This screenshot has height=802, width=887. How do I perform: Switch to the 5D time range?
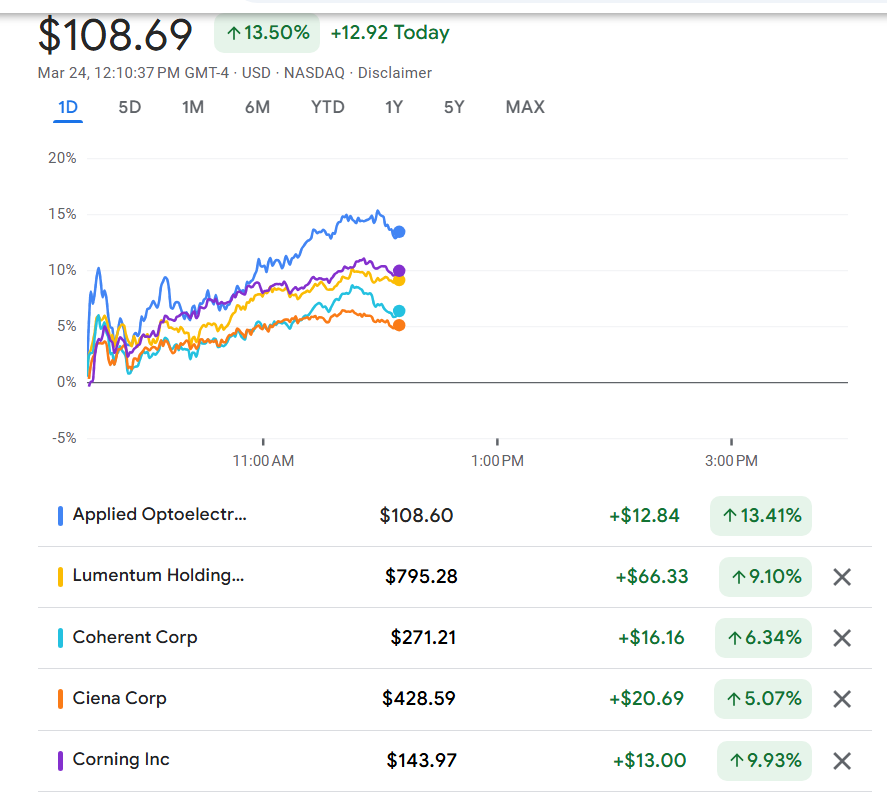pos(130,107)
